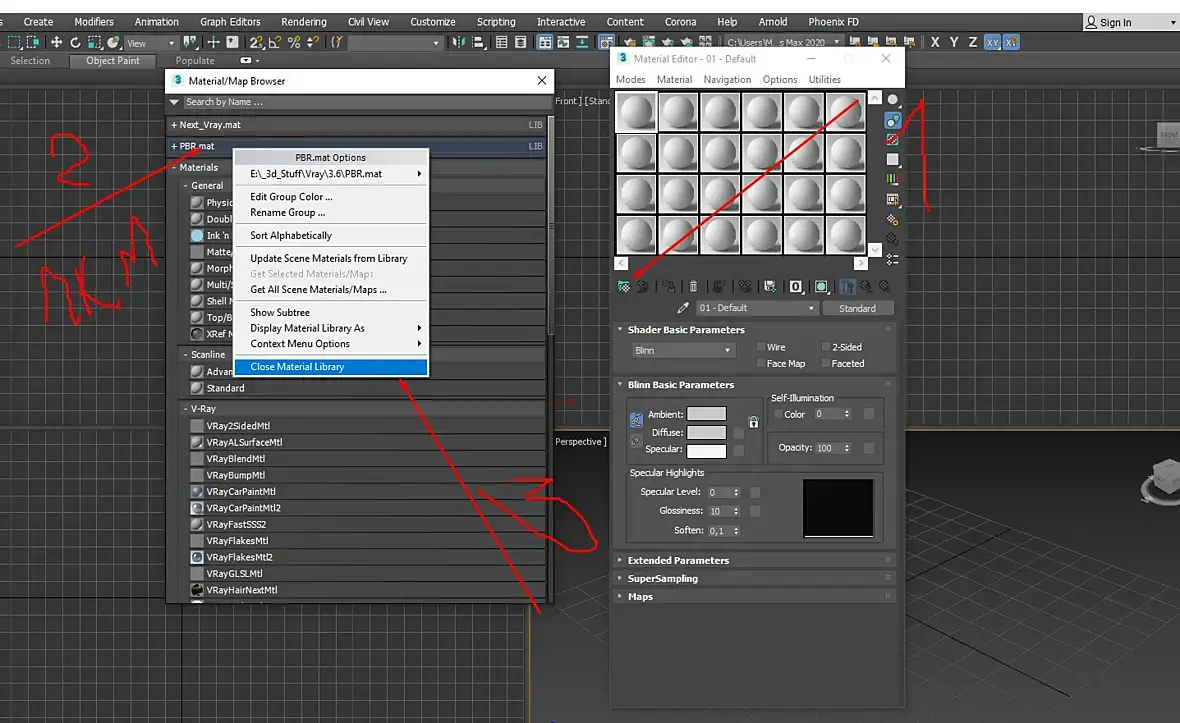Open Material/Map Navigator icon

pyautogui.click(x=893, y=260)
